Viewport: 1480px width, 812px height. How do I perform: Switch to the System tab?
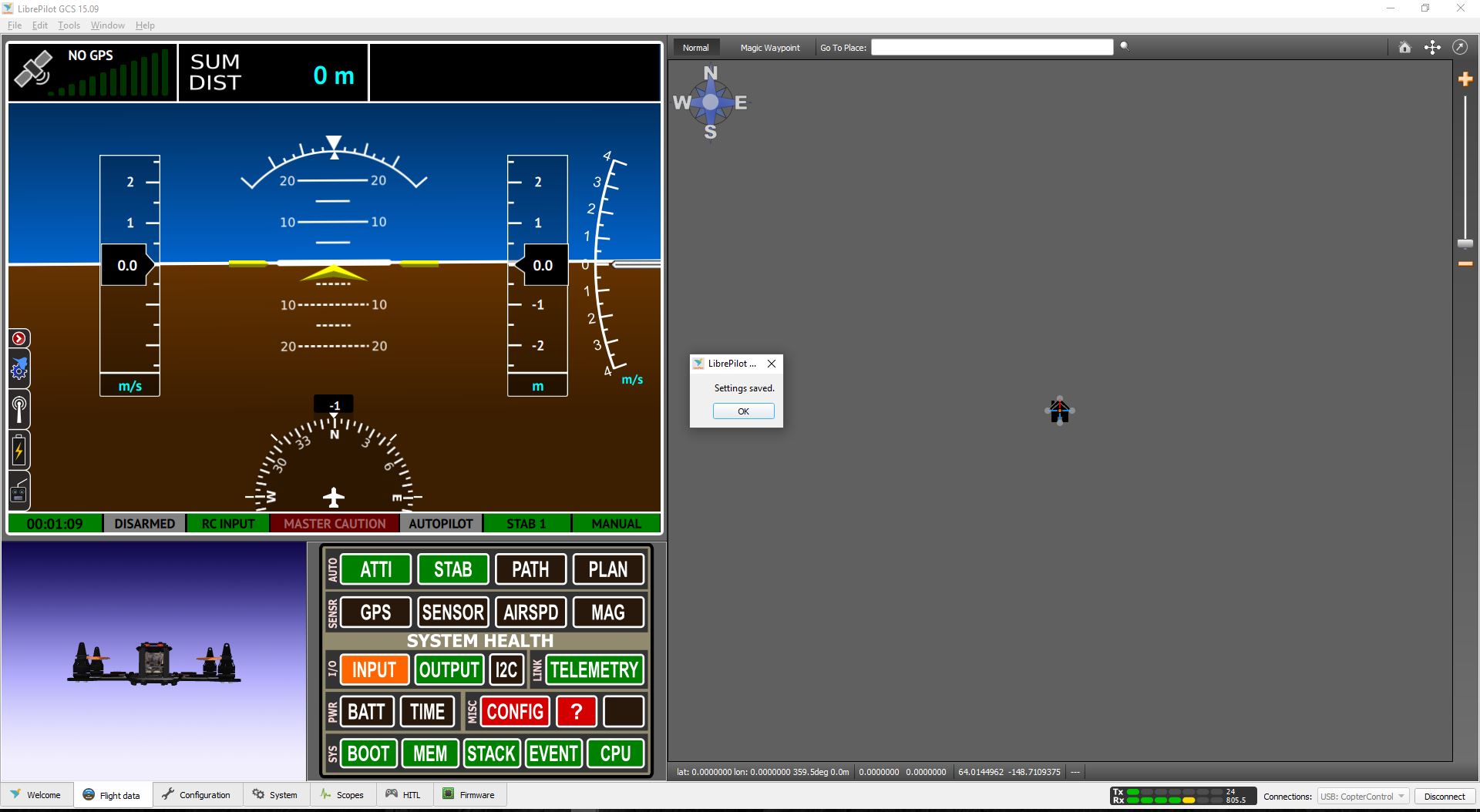275,795
